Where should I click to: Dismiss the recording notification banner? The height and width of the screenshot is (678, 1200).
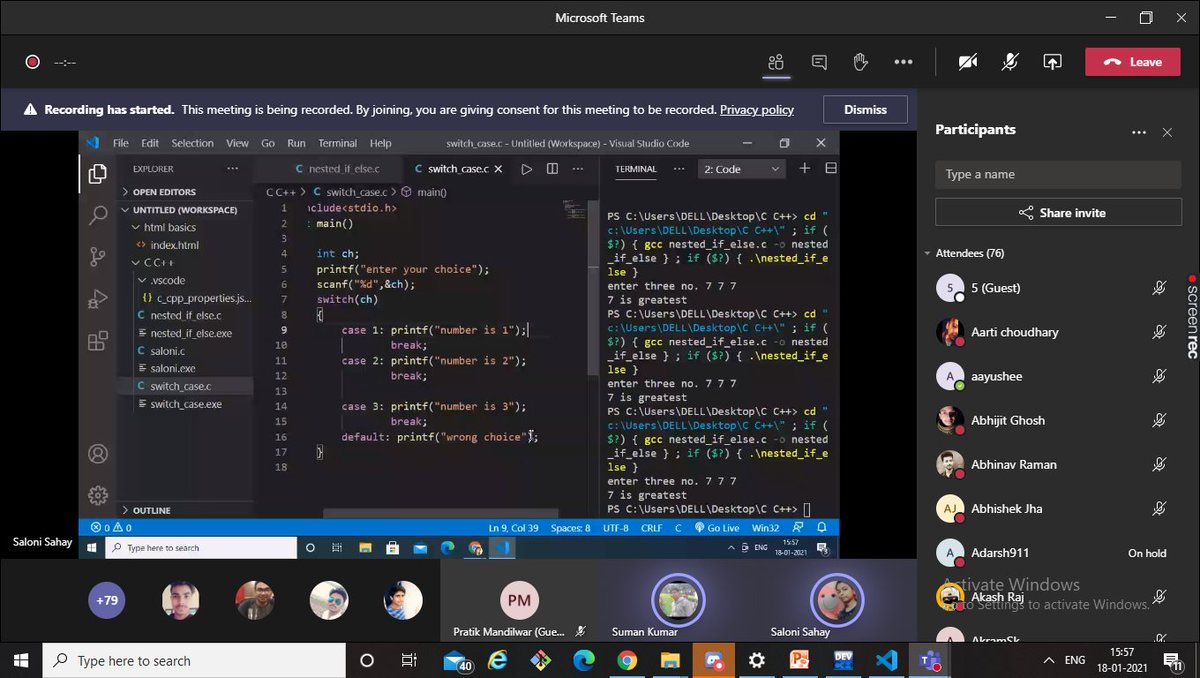click(865, 109)
